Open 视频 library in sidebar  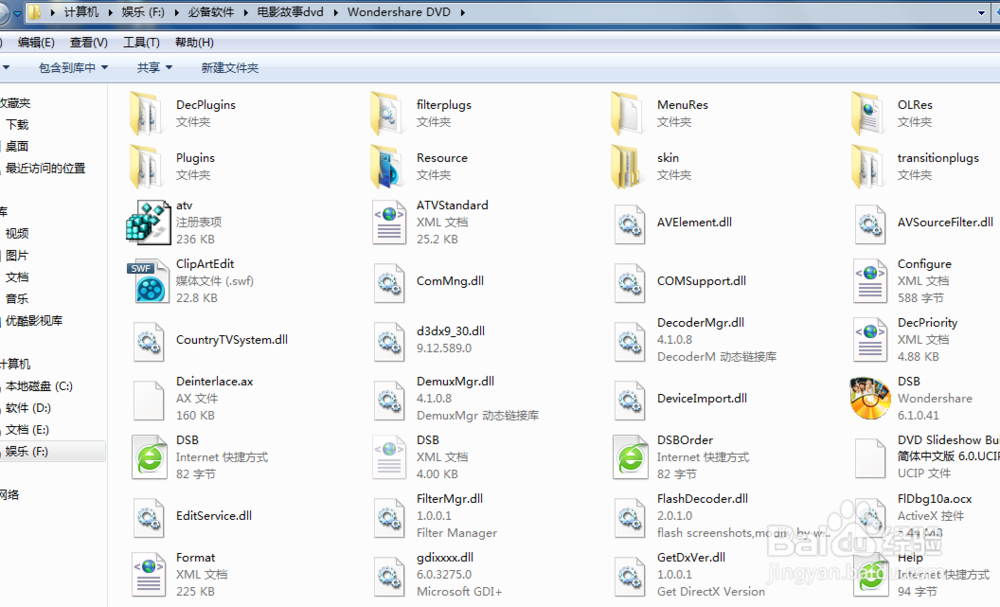(17, 233)
